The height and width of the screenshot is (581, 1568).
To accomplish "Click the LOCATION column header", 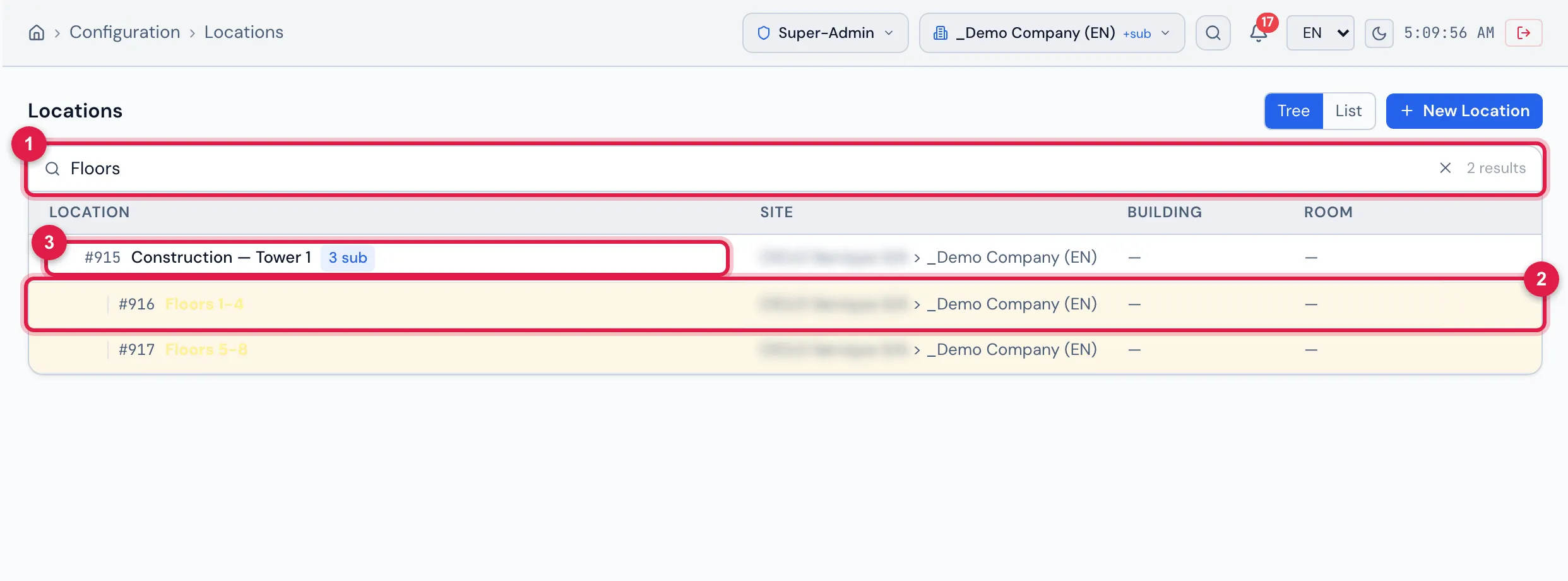I will coord(89,212).
